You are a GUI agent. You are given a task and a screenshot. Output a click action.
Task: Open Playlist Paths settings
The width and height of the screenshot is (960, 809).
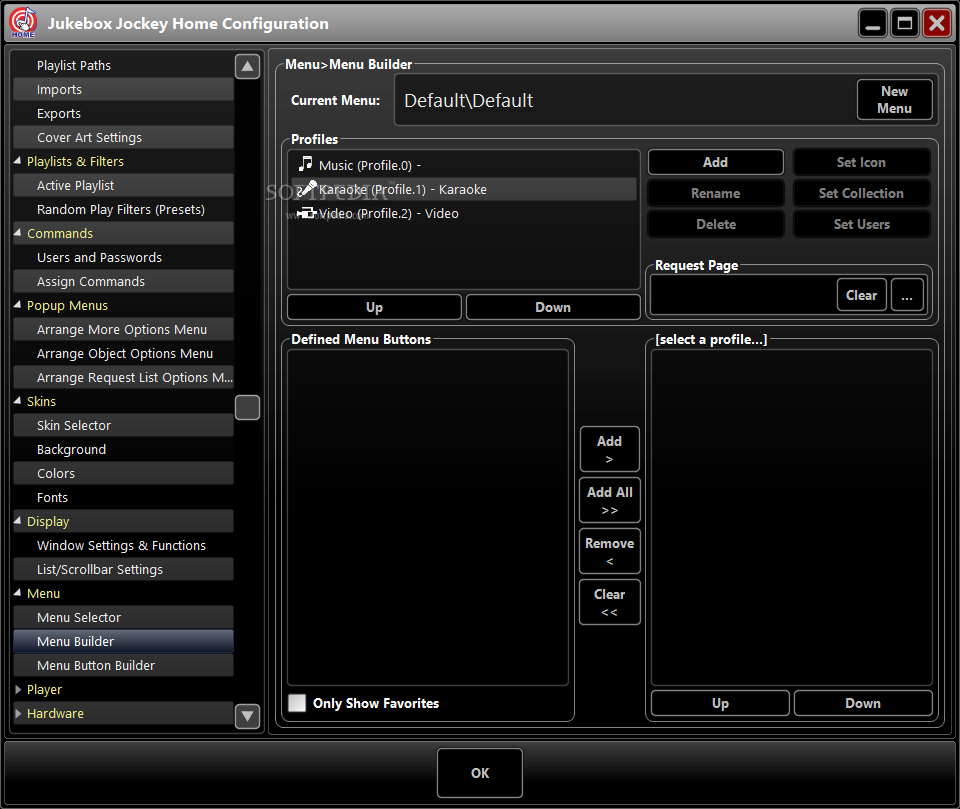point(123,65)
